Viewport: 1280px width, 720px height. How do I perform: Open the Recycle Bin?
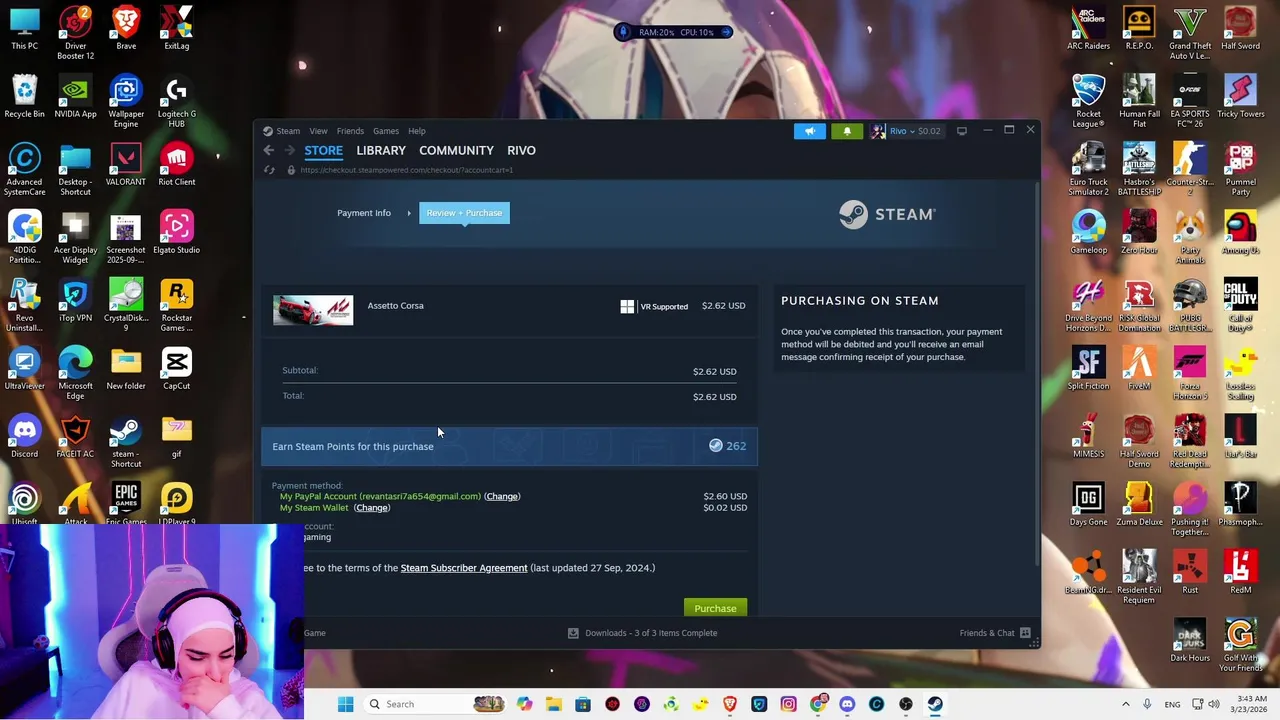24,96
